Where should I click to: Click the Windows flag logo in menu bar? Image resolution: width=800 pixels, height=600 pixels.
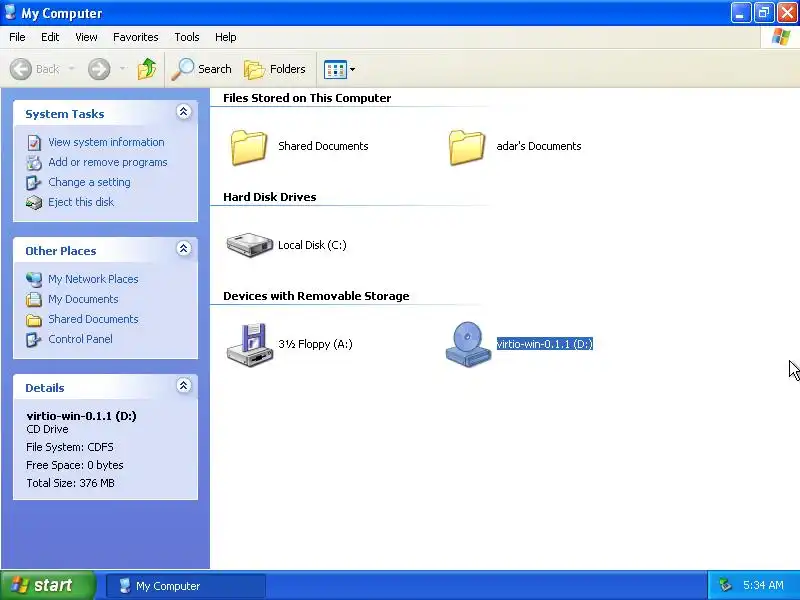[781, 37]
